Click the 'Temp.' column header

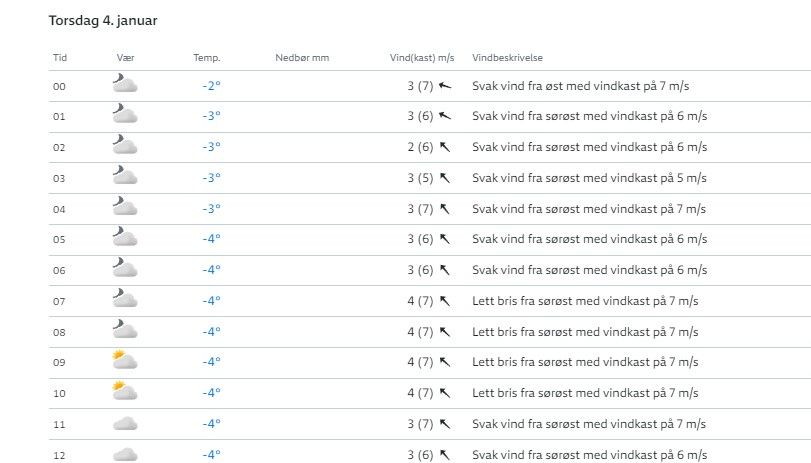pos(207,58)
